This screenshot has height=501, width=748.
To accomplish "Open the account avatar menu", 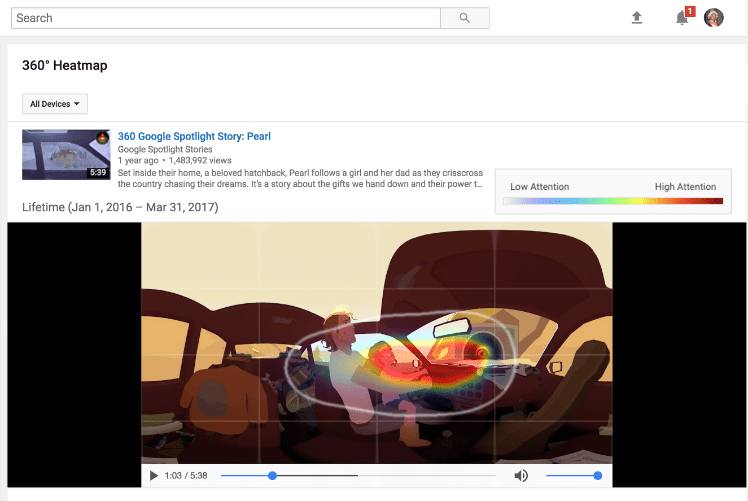I will 714,18.
